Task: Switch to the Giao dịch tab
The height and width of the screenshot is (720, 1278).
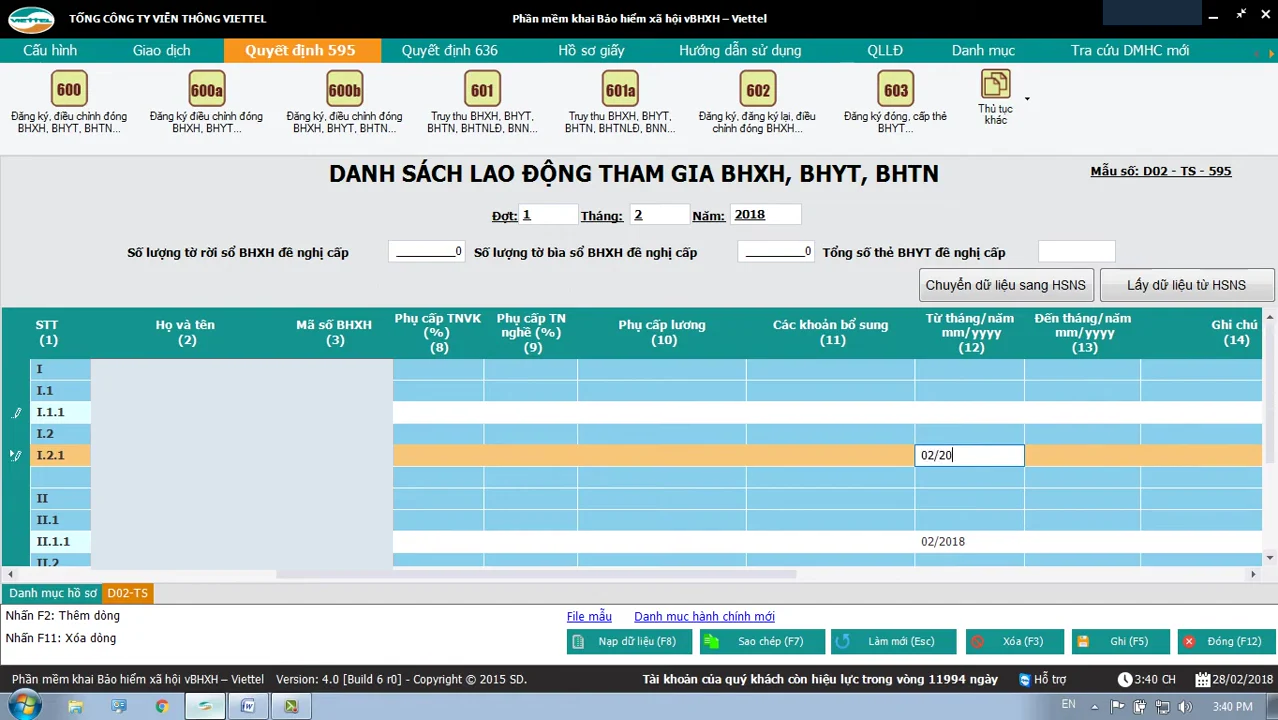Action: 161,50
